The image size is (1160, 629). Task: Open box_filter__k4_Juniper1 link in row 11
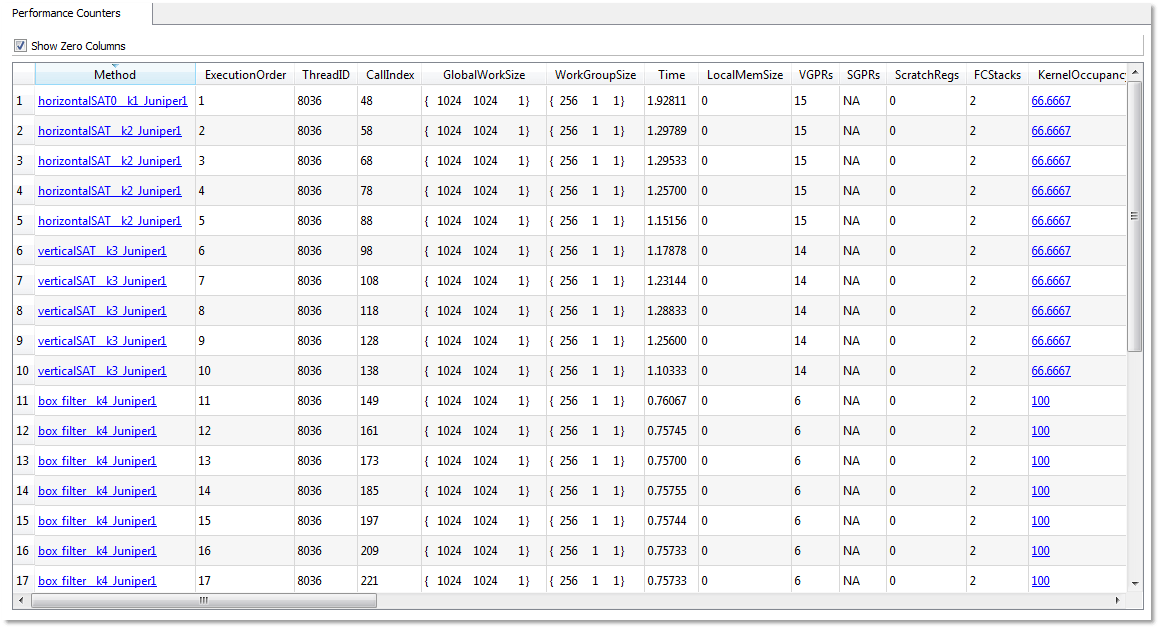(97, 401)
